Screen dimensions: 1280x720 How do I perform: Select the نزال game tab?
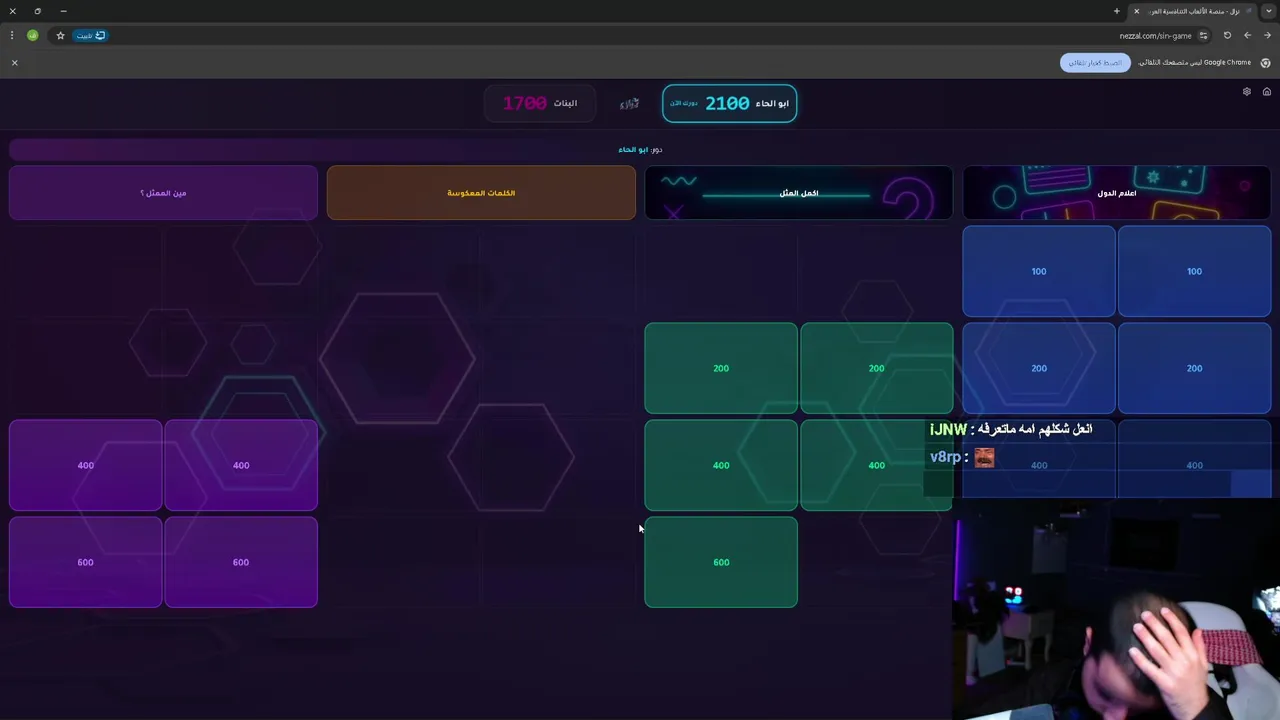coord(1192,11)
